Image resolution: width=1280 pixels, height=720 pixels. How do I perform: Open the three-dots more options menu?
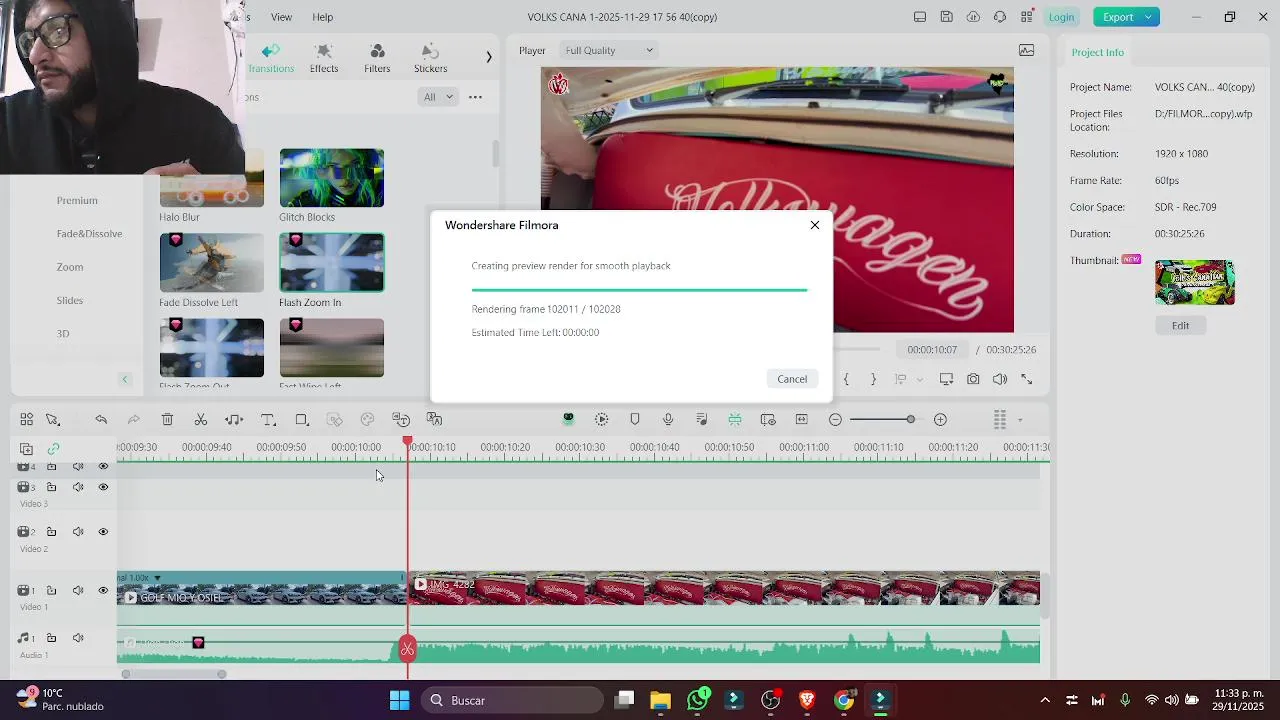point(475,97)
